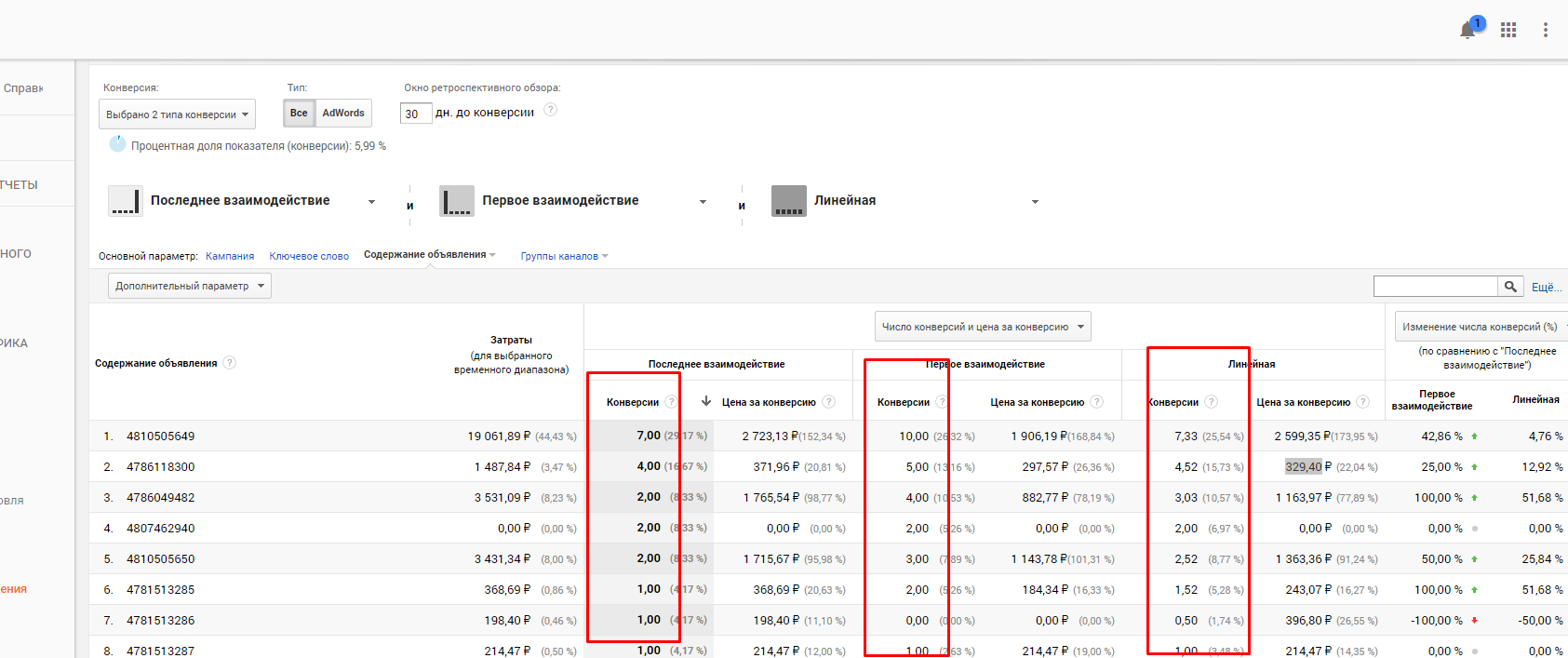This screenshot has width=1568, height=658.
Task: Open the three-dot options menu
Action: 1545,30
